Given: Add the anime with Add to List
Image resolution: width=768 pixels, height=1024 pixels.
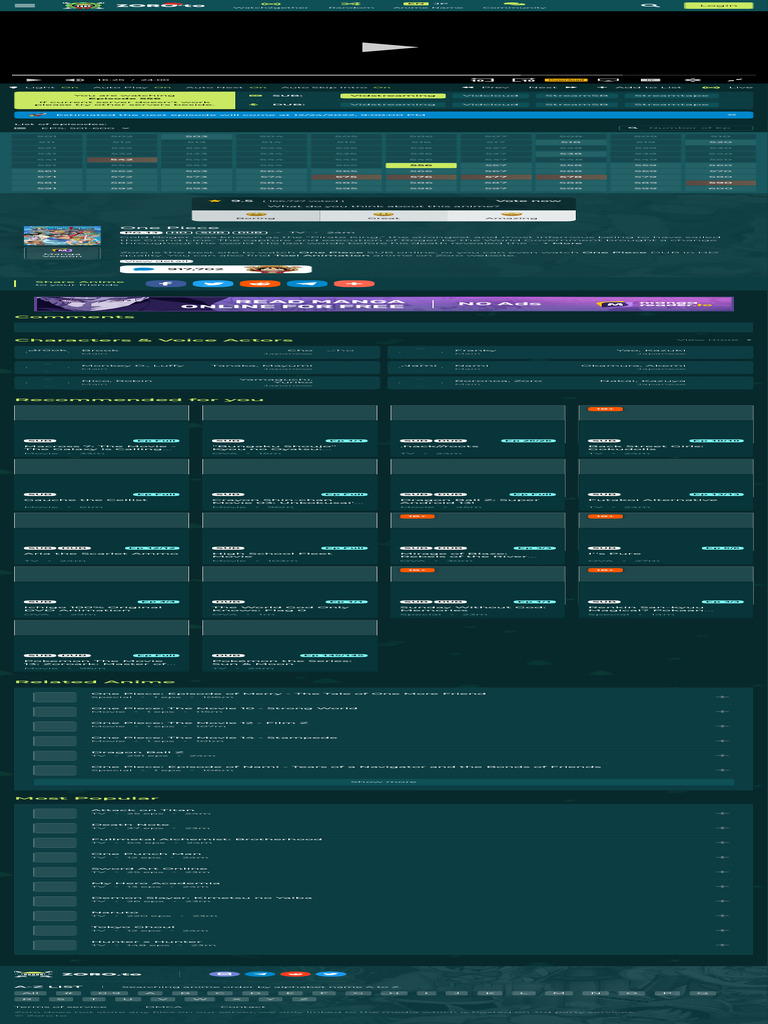Looking at the screenshot, I should (x=639, y=87).
